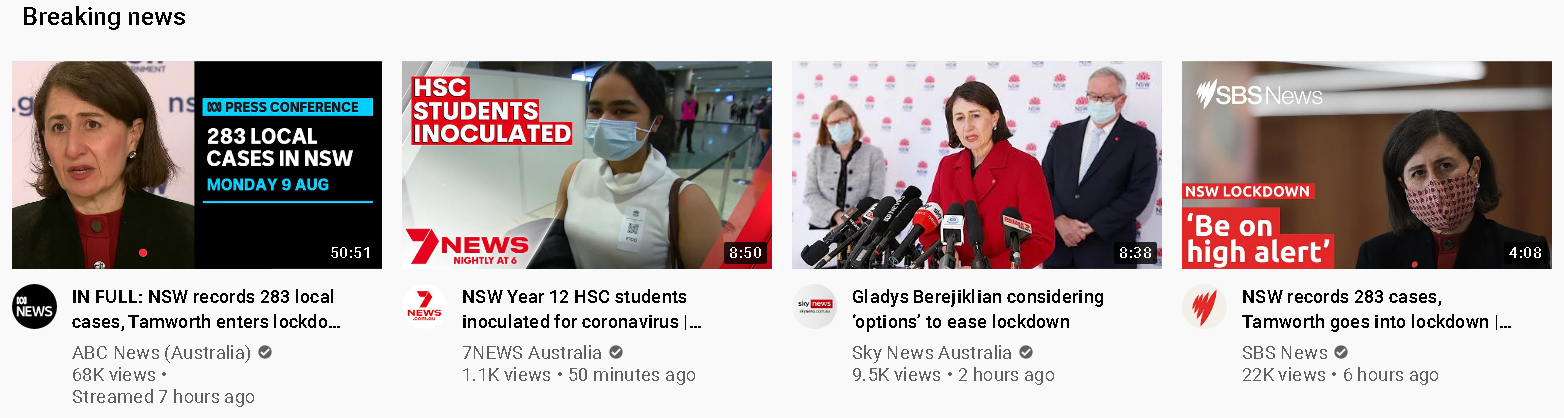
Task: Open 'IN FULL: NSW records 283 local cases' title
Action: (x=206, y=310)
